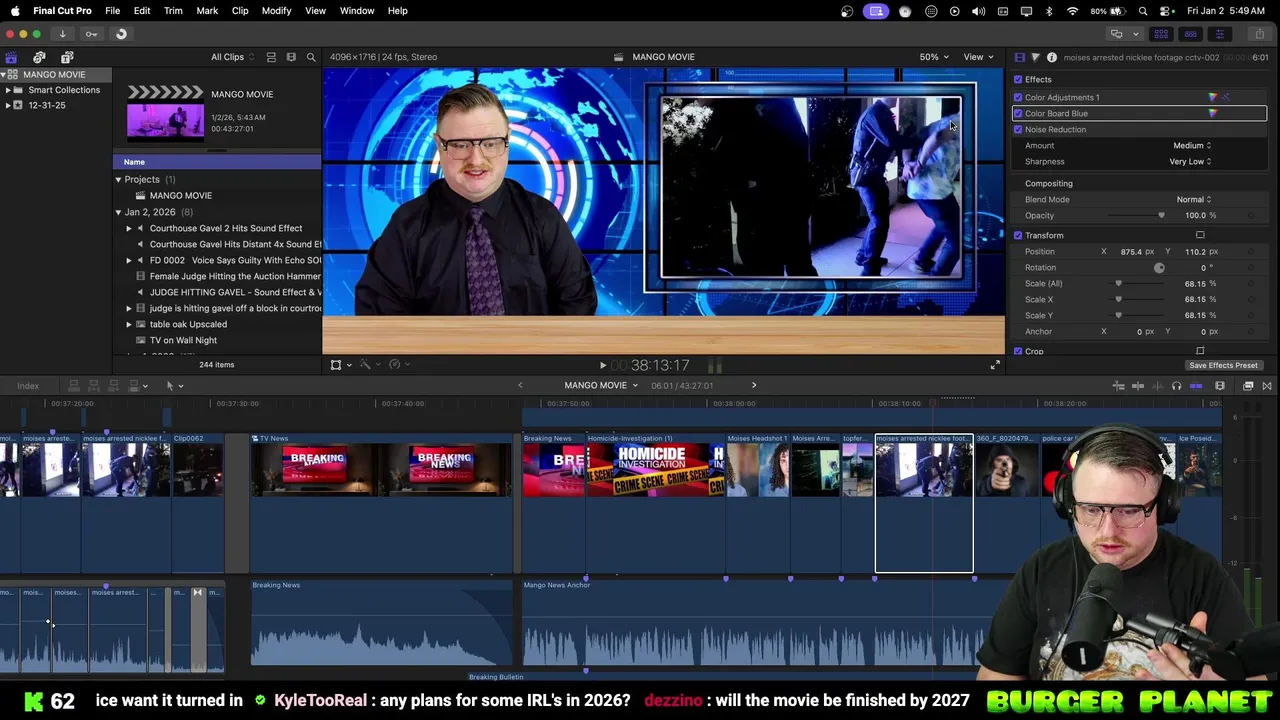Open the Mark menu
This screenshot has height=720, width=1280.
click(207, 11)
